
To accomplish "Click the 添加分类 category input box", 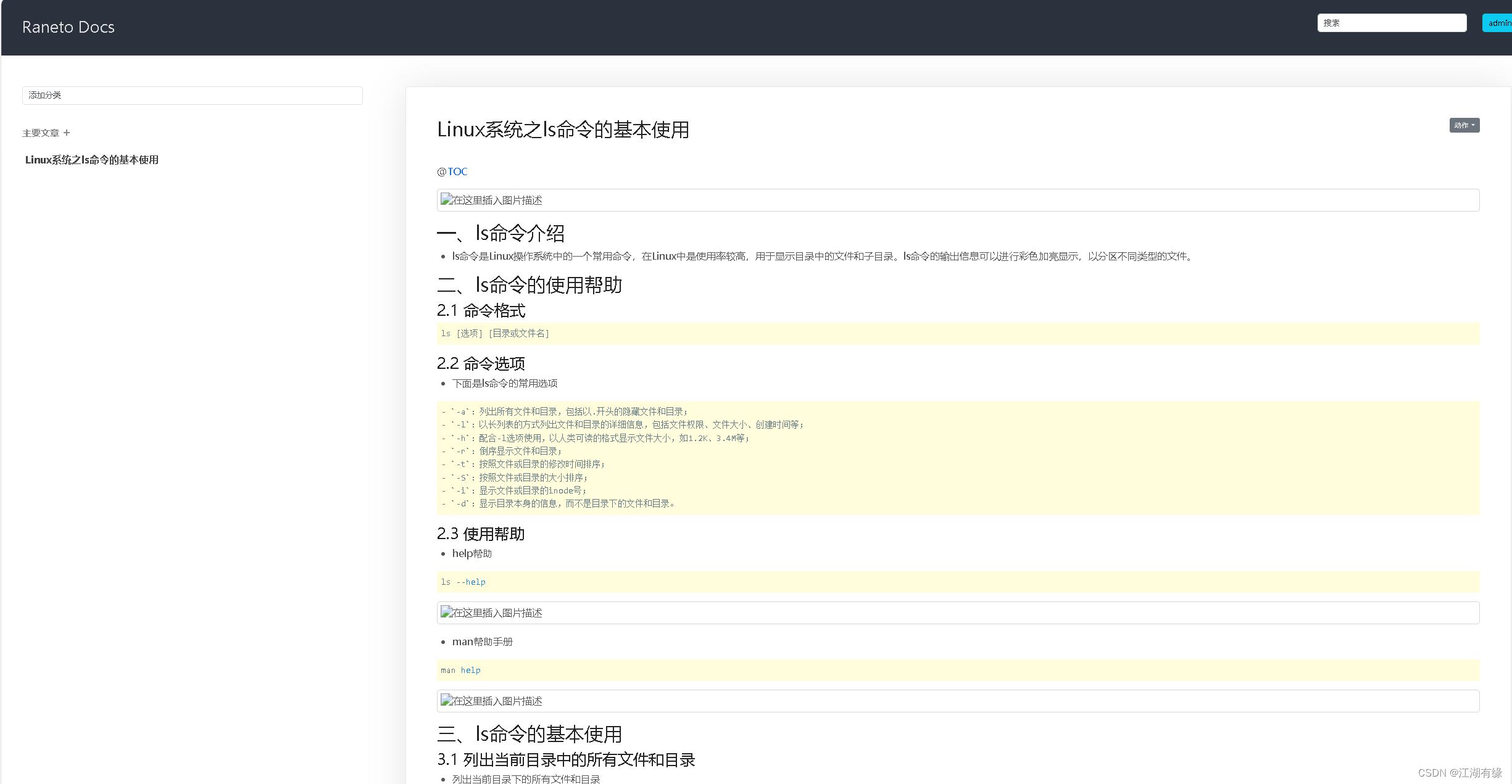I will [192, 95].
